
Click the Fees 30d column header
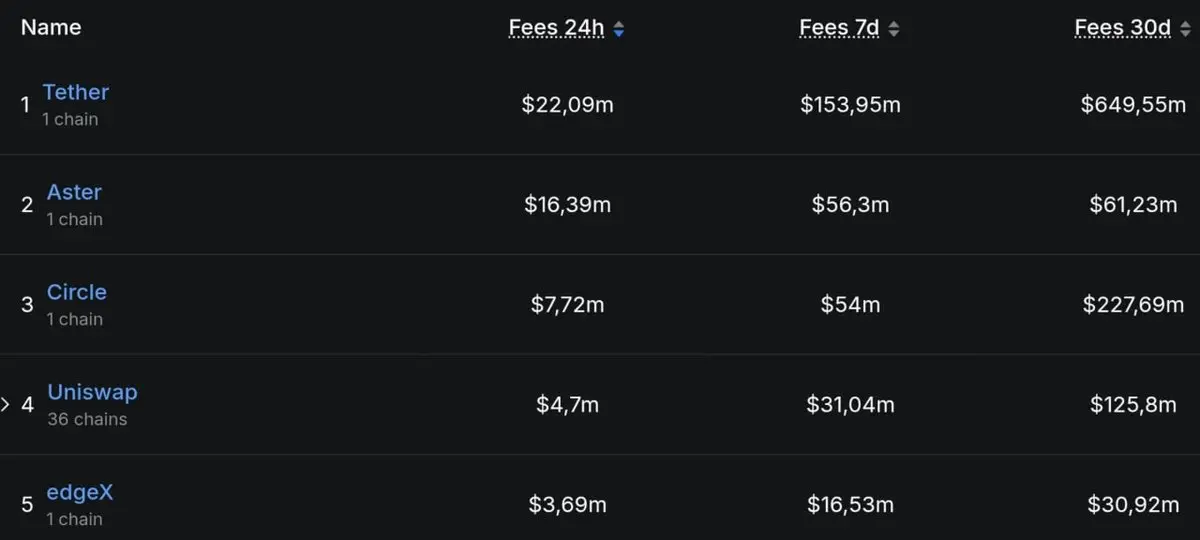click(x=1123, y=28)
